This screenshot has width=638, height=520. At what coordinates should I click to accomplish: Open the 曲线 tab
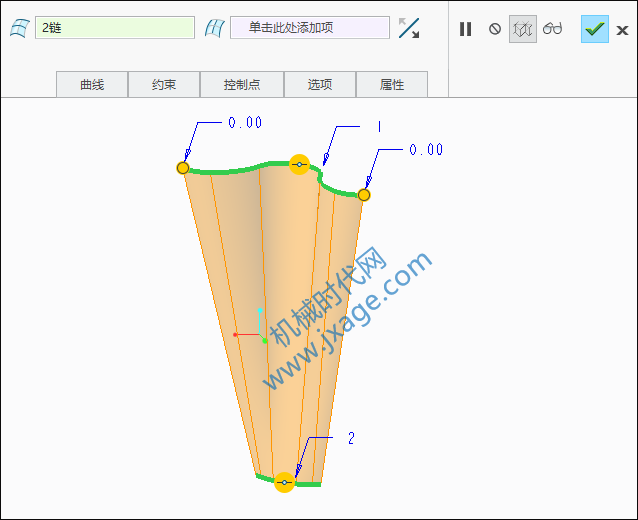[x=92, y=85]
